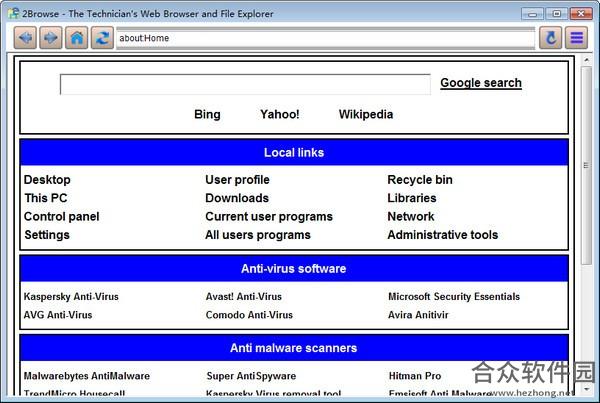Select Microsoft Security Essentials link
This screenshot has height=403, width=600.
(454, 297)
